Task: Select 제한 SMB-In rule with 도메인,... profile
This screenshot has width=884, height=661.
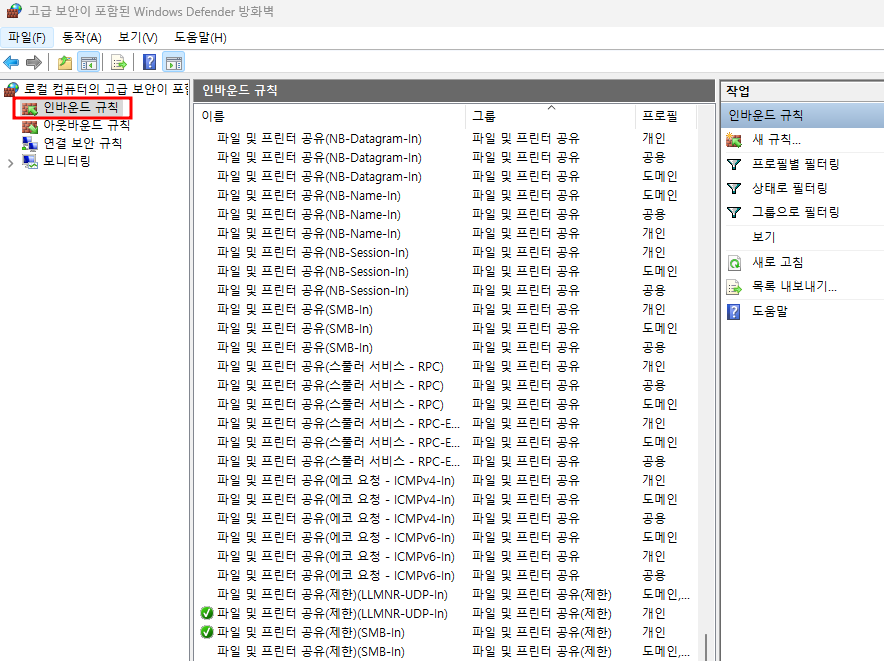Action: click(x=447, y=651)
